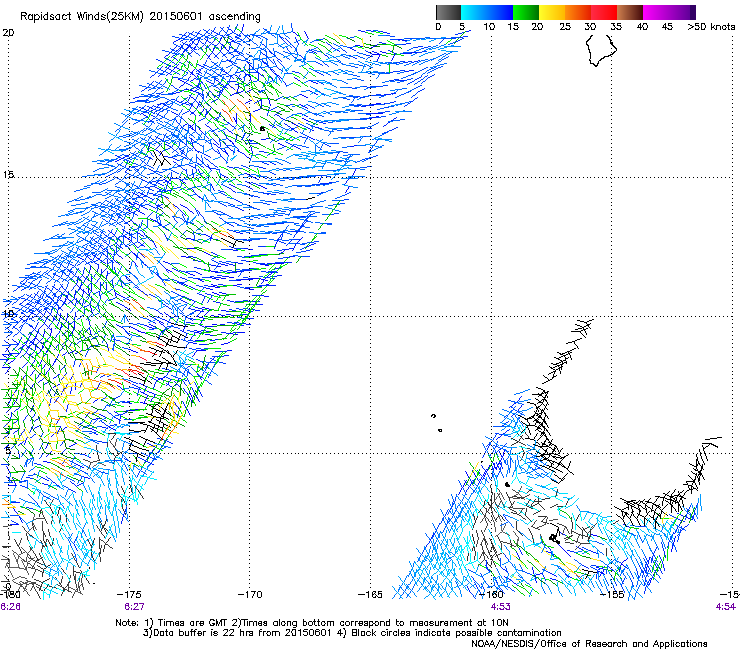This screenshot has height=650, width=740.
Task: Click the island outline near the legend
Action: [x=601, y=50]
